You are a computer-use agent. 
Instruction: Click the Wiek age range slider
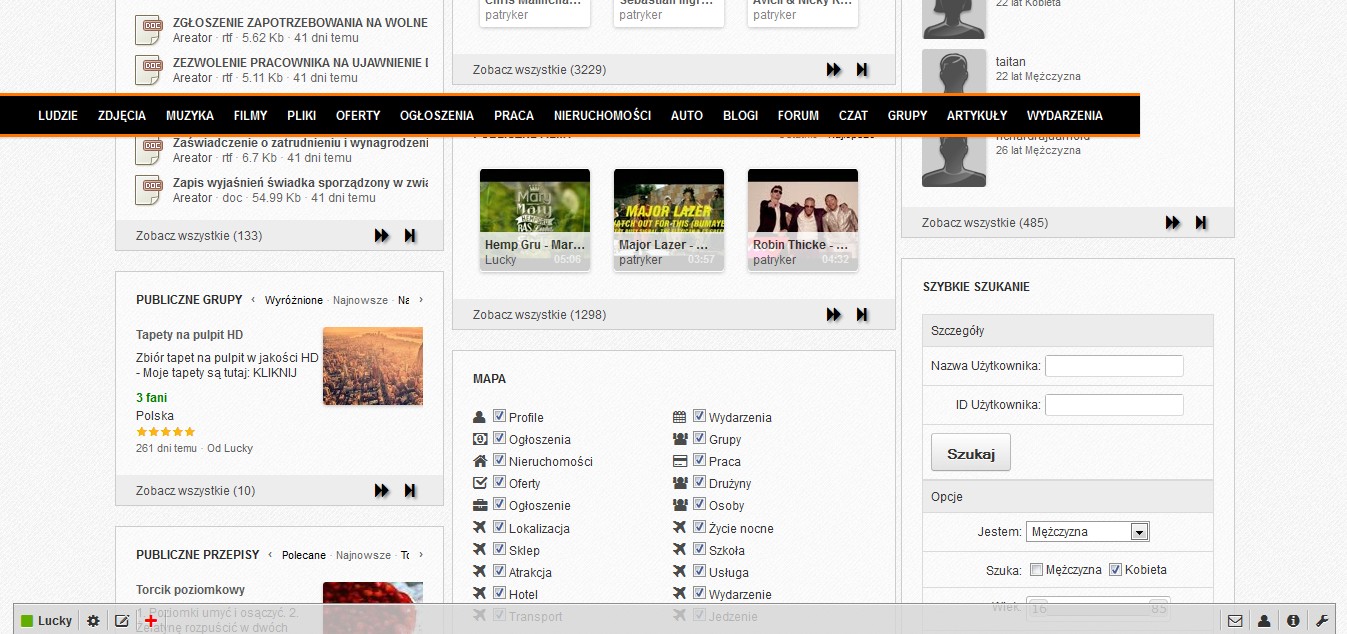[1097, 607]
